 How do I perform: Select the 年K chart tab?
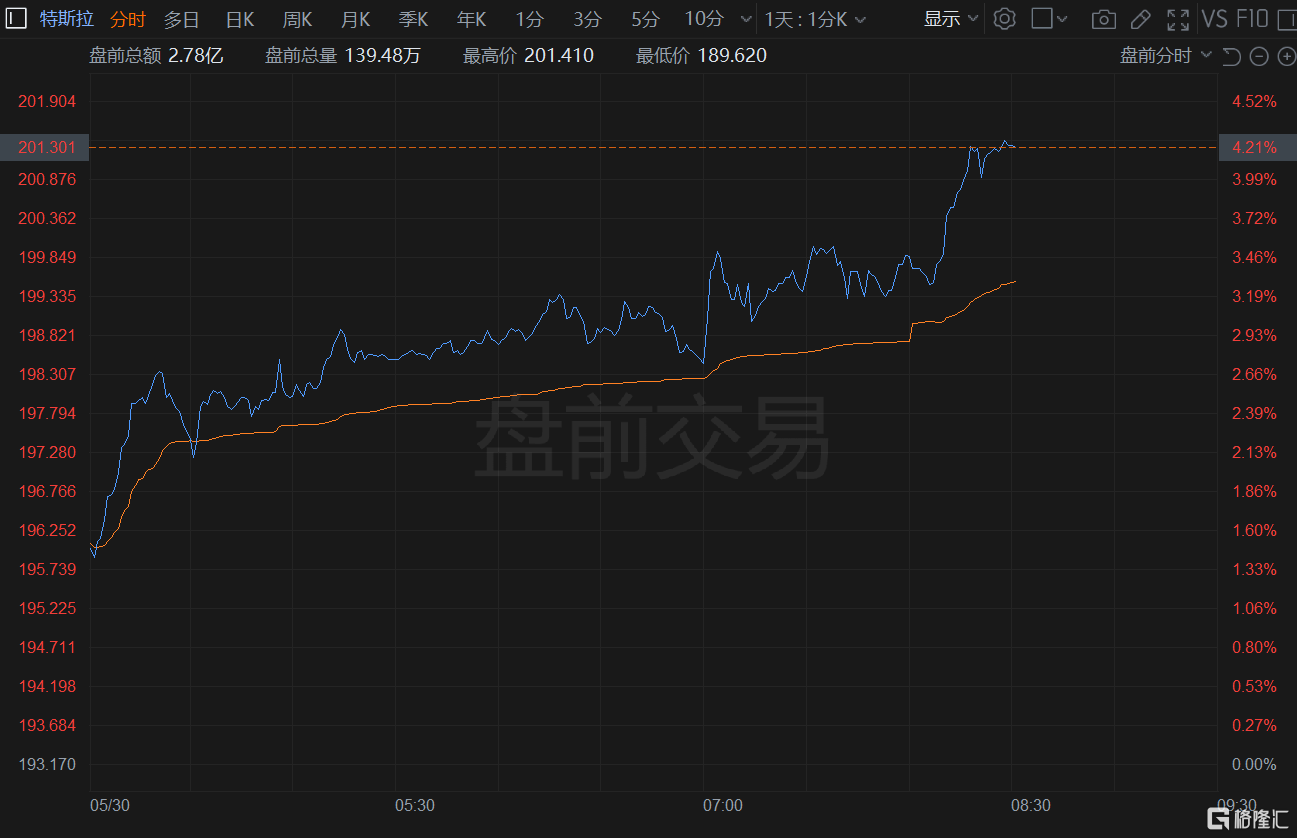[471, 19]
